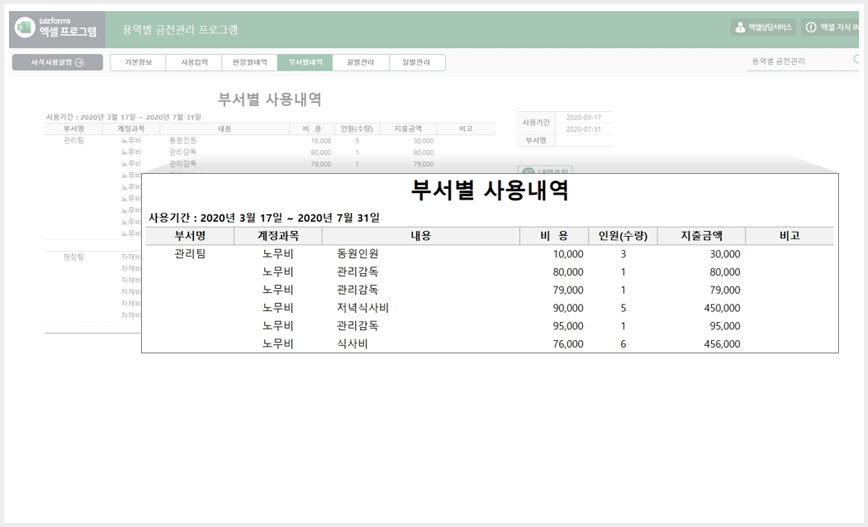Go to the 월별관리 tab

(x=361, y=63)
